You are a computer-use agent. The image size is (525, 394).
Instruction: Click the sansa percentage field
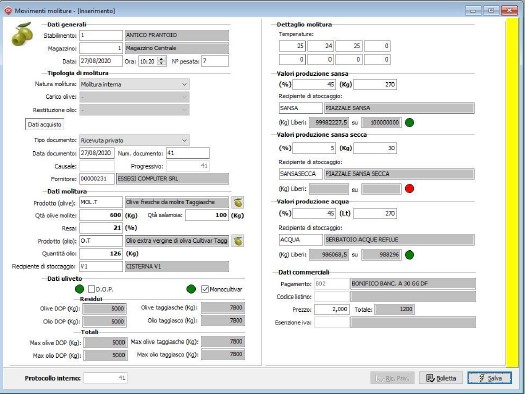coord(314,84)
